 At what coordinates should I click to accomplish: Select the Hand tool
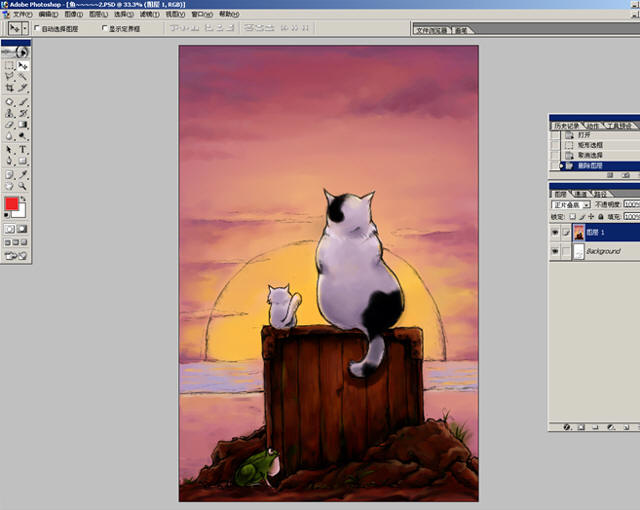9,186
